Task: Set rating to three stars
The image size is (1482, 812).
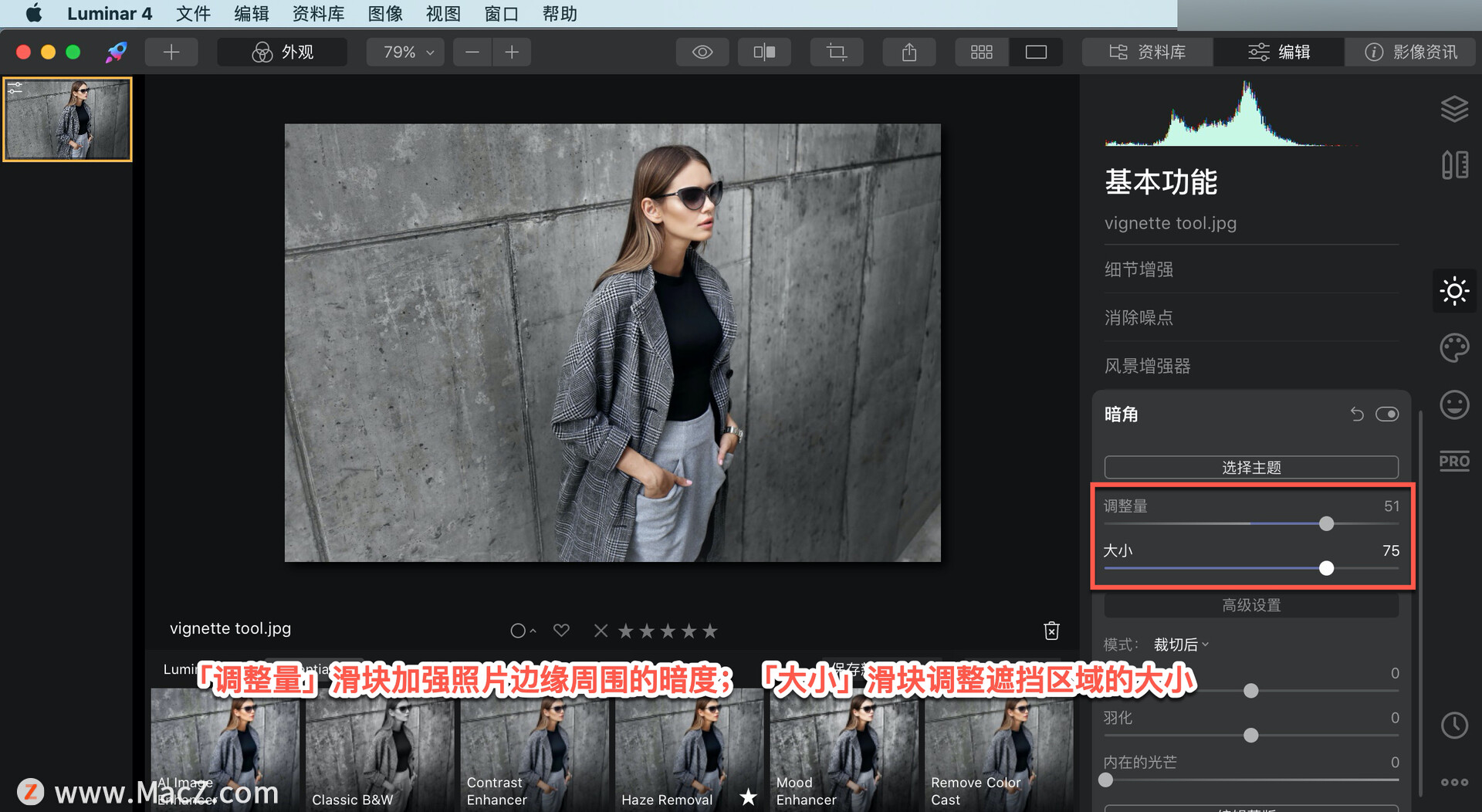Action: (x=668, y=631)
